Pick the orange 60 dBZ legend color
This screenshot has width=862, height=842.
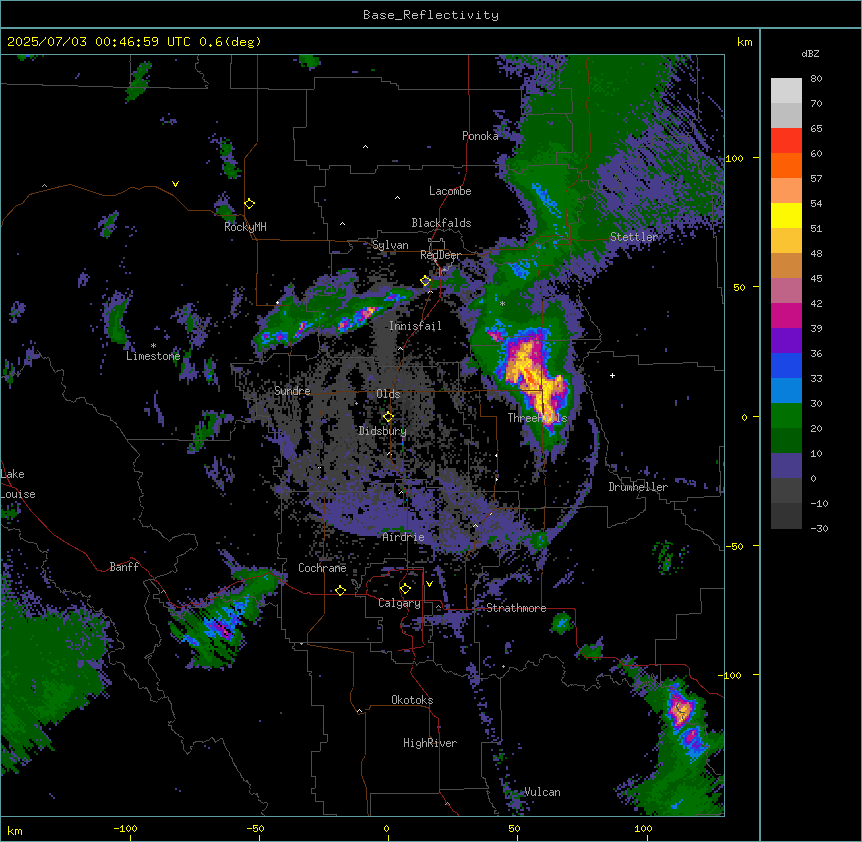pos(786,165)
